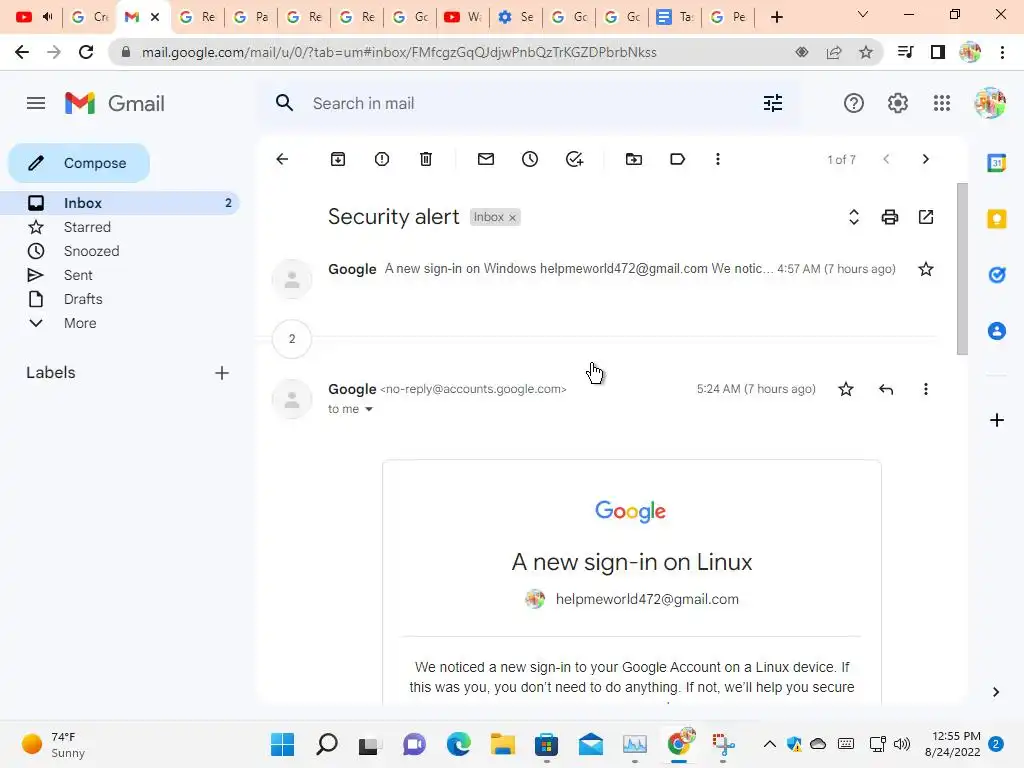Delete conversation with trash icon
This screenshot has width=1024, height=768.
click(426, 159)
